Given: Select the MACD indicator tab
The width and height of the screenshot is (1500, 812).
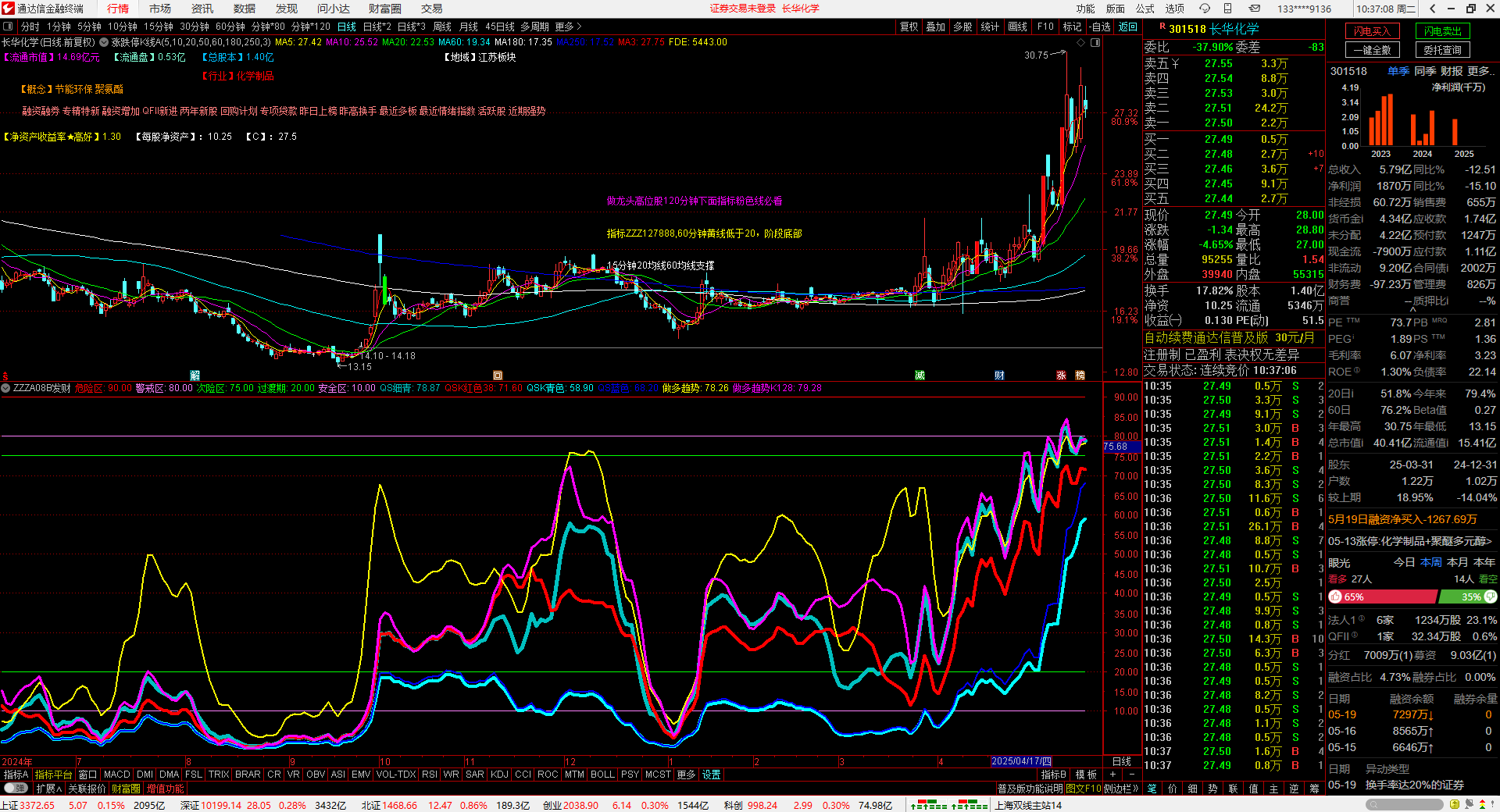Looking at the screenshot, I should click(x=117, y=775).
